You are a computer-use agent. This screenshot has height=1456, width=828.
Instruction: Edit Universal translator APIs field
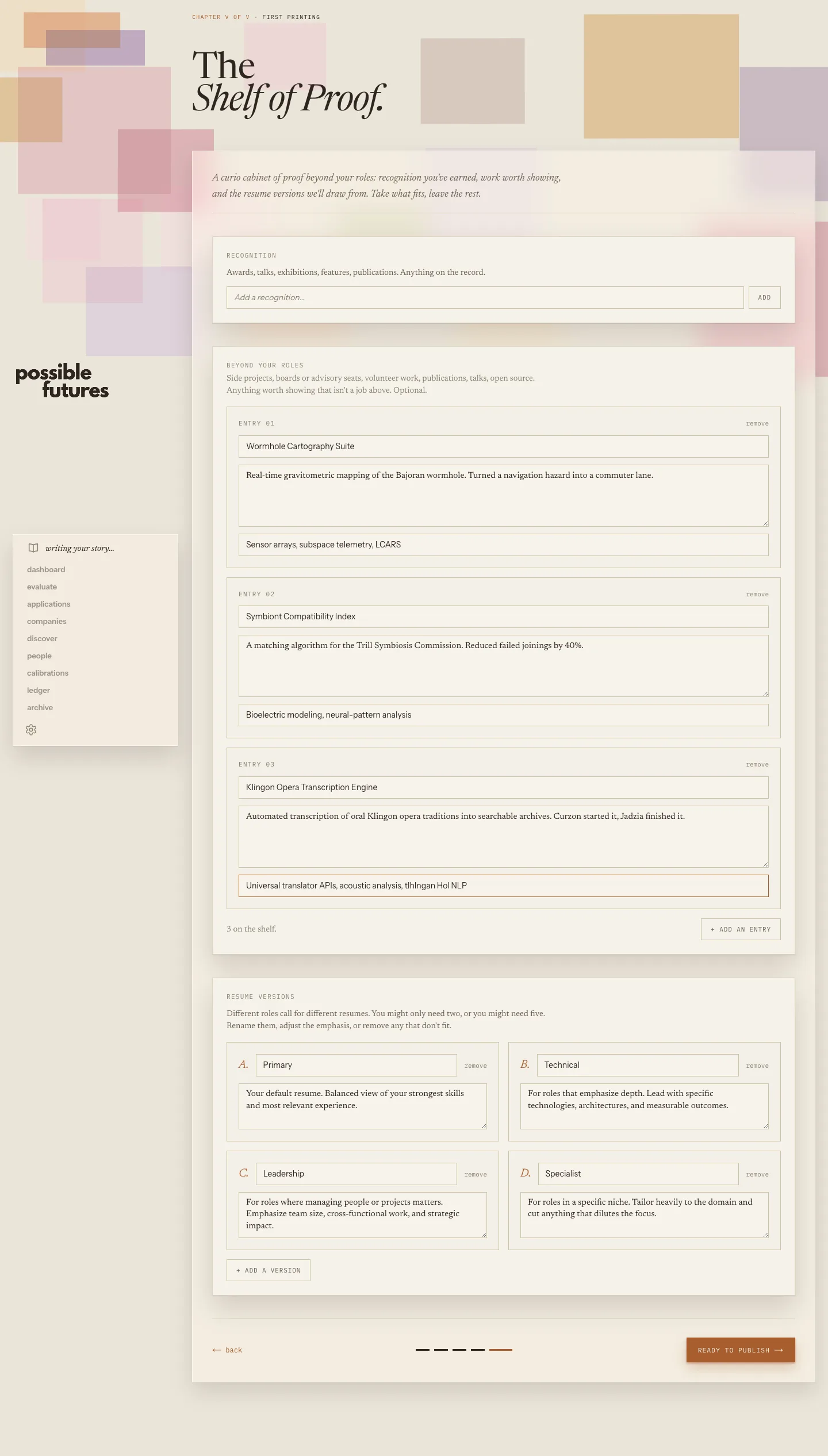pos(503,886)
